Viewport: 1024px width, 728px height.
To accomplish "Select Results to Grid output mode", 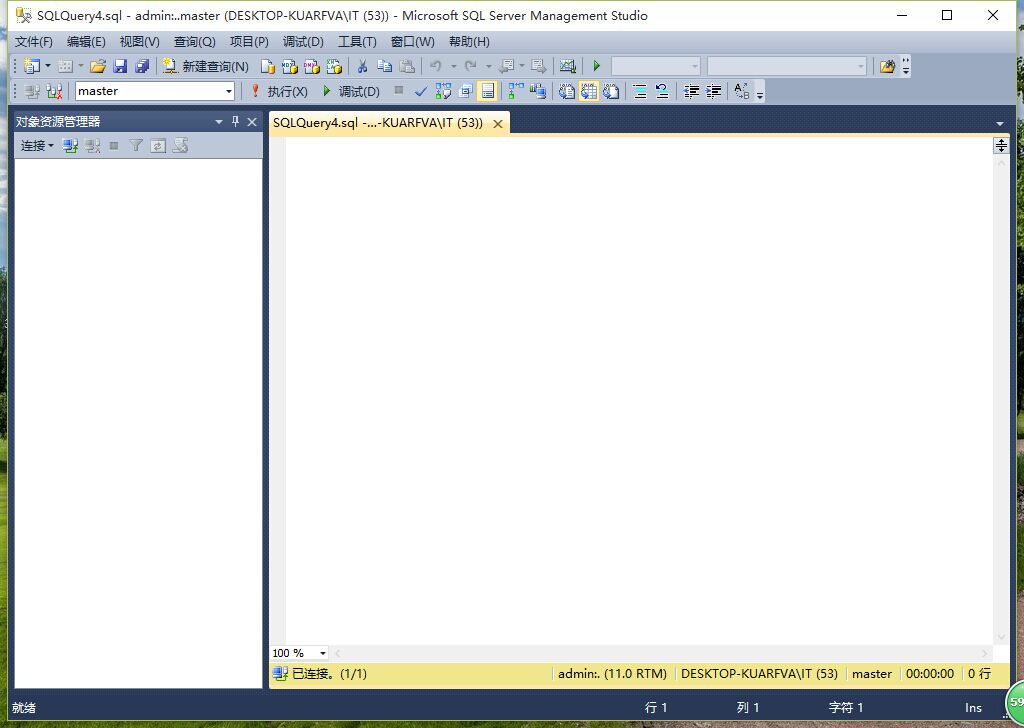I will coord(588,91).
